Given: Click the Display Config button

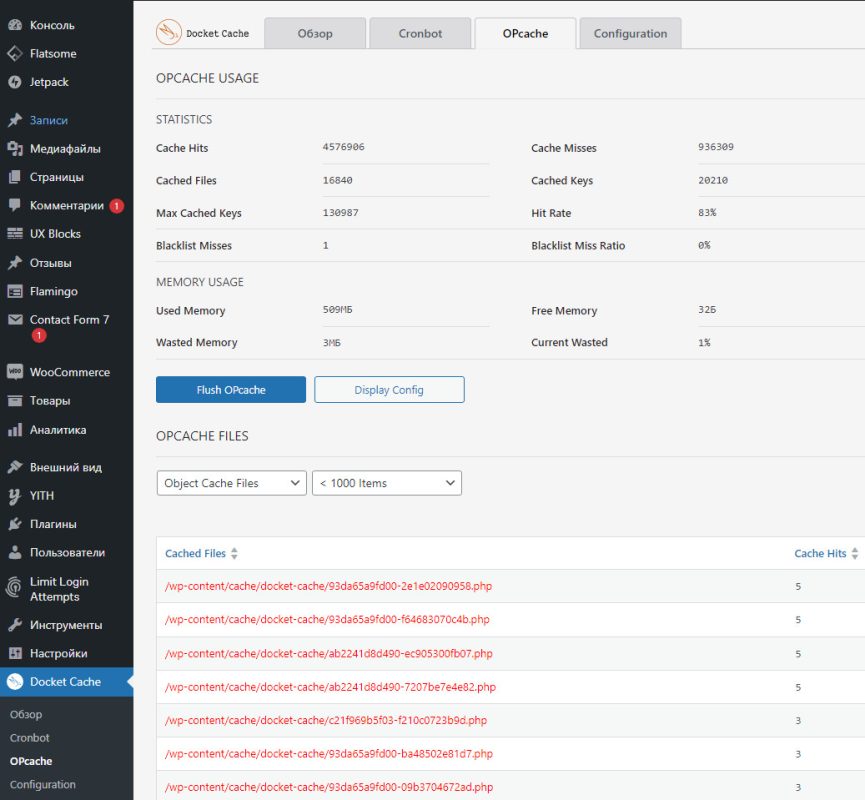Looking at the screenshot, I should tap(389, 390).
